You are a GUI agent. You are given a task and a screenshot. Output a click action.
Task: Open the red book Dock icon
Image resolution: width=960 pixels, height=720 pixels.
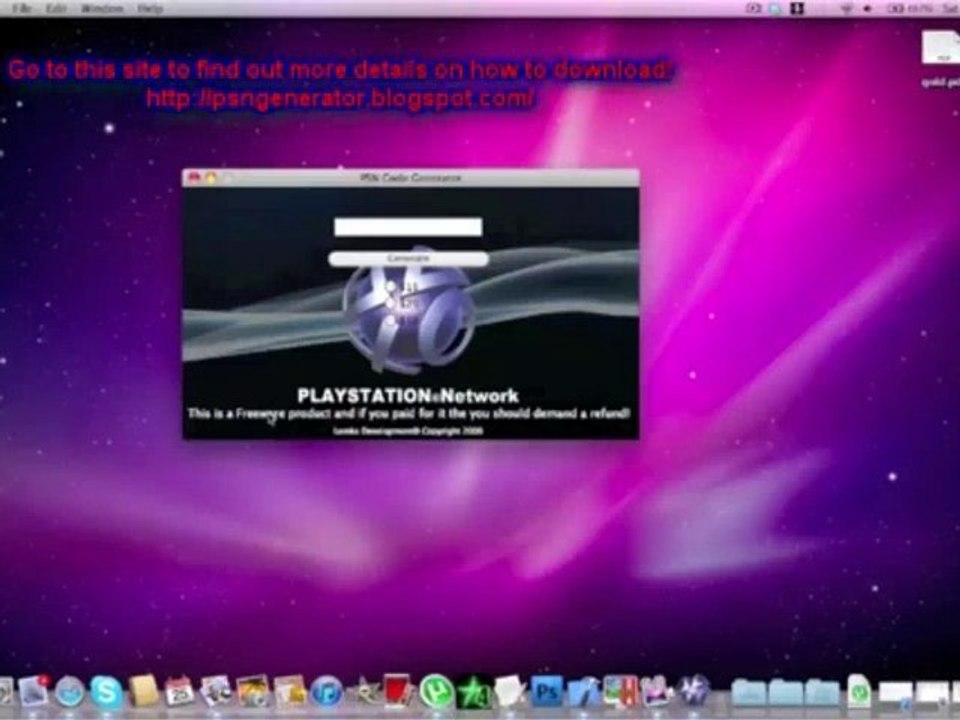399,692
